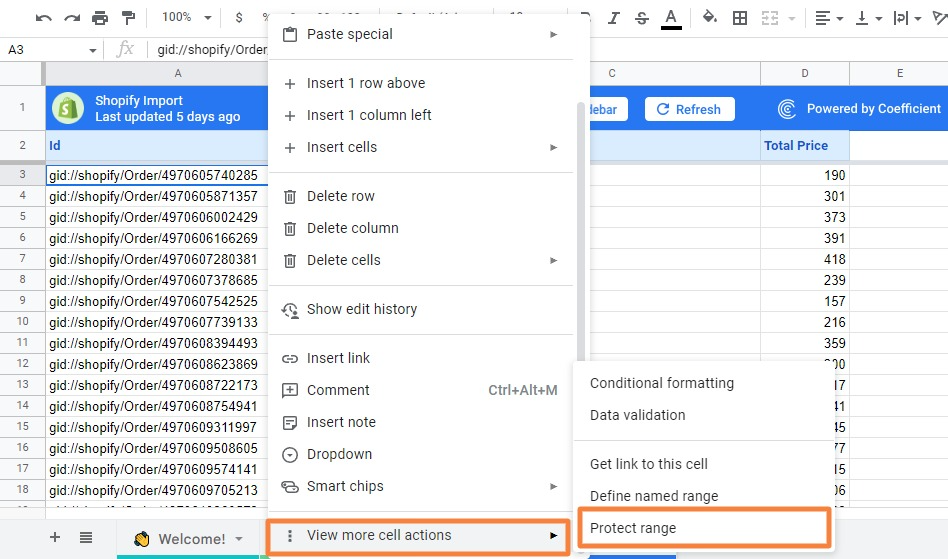Switch to the Welcome! sheet tab
This screenshot has width=948, height=559.
[189, 538]
